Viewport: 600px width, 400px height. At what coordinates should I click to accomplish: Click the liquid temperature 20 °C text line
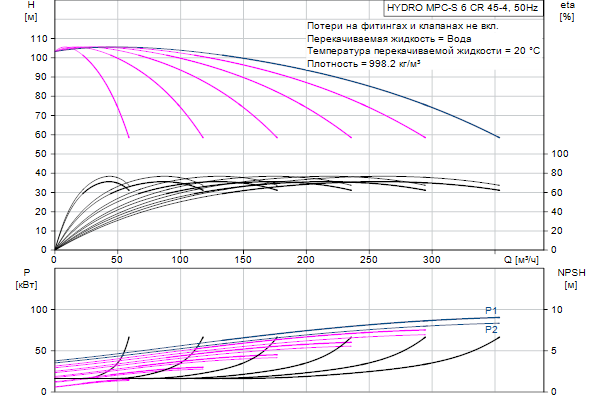[424, 50]
